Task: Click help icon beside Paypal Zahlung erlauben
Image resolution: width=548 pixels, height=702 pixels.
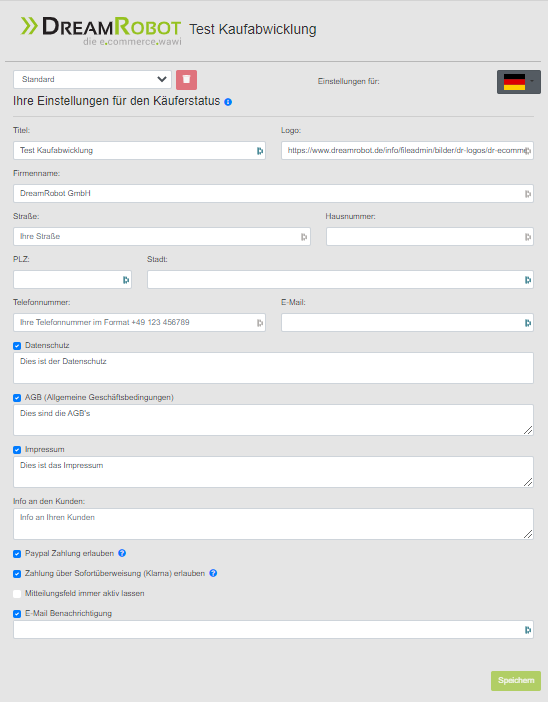Action: pyautogui.click(x=122, y=553)
